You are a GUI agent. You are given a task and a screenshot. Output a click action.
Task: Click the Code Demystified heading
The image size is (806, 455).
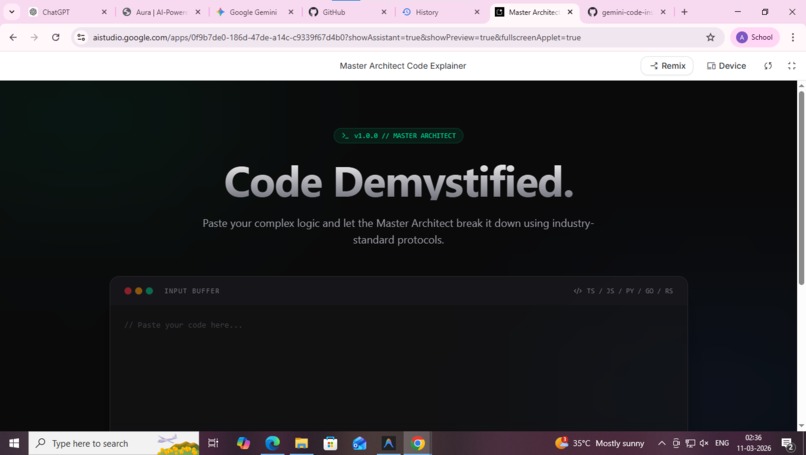click(399, 182)
